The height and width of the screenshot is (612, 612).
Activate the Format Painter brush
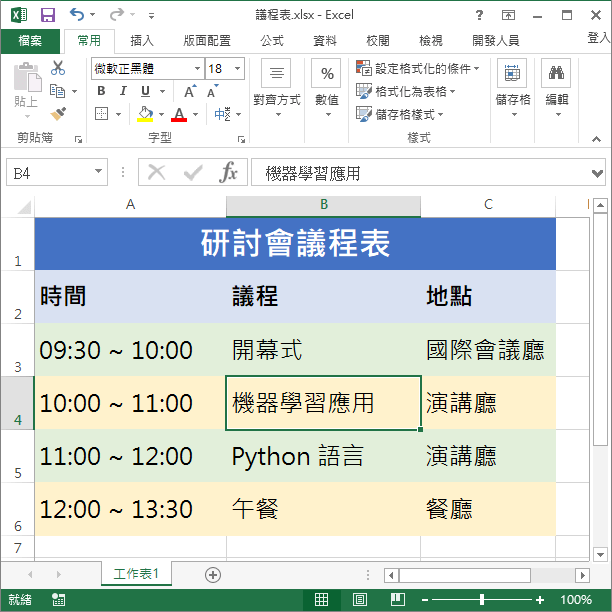58,114
